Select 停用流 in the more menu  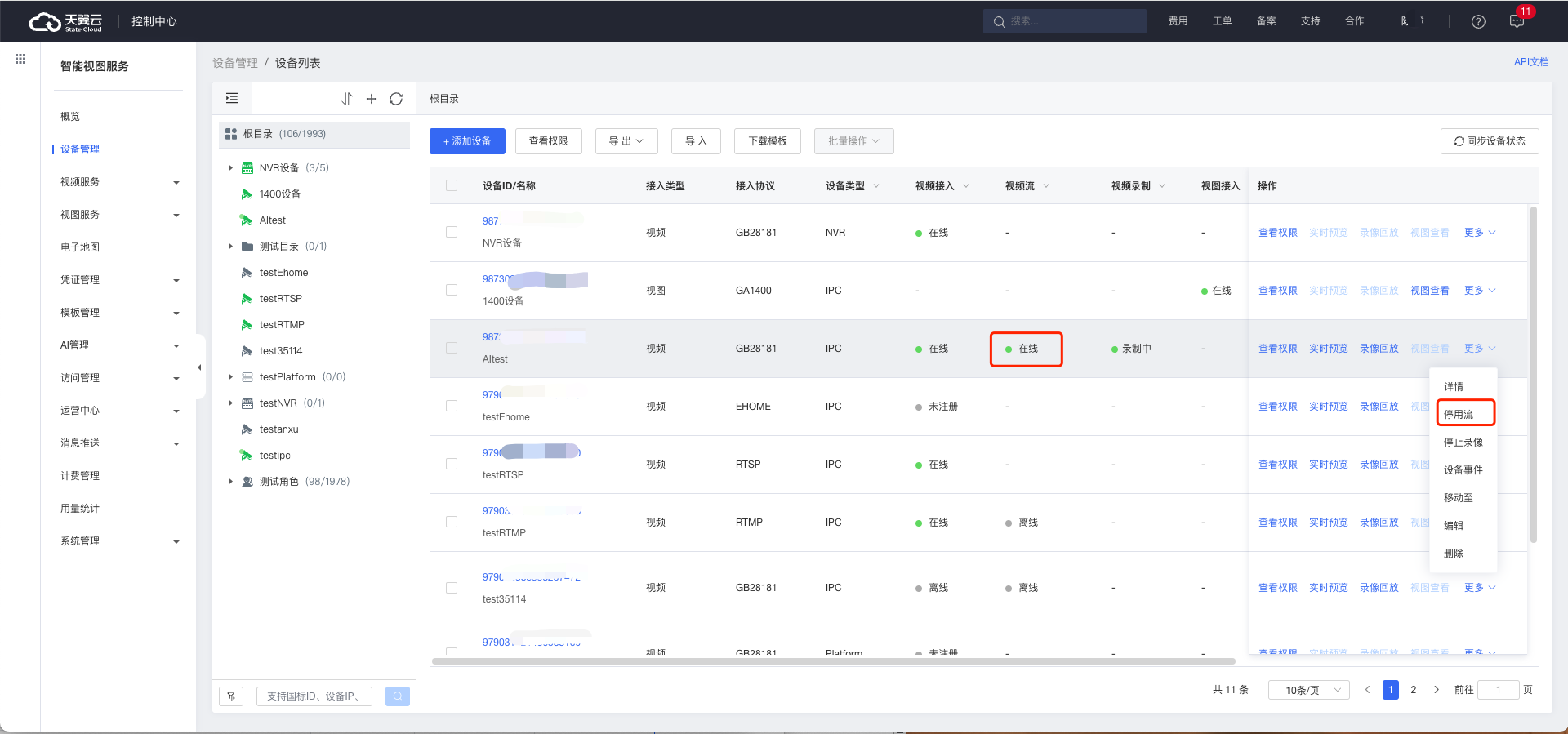click(x=1459, y=414)
